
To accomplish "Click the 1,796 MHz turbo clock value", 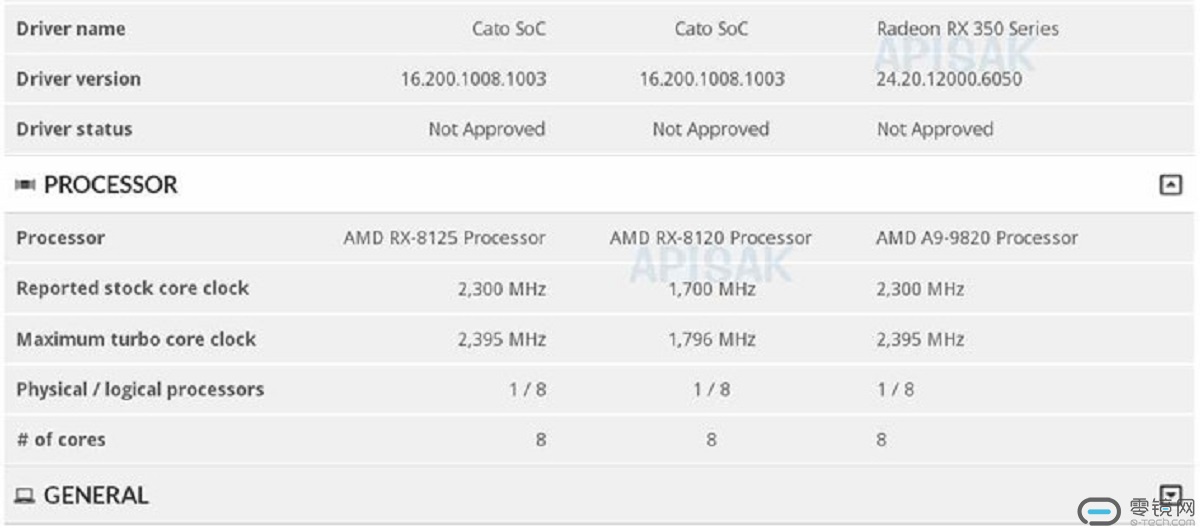I will (711, 339).
